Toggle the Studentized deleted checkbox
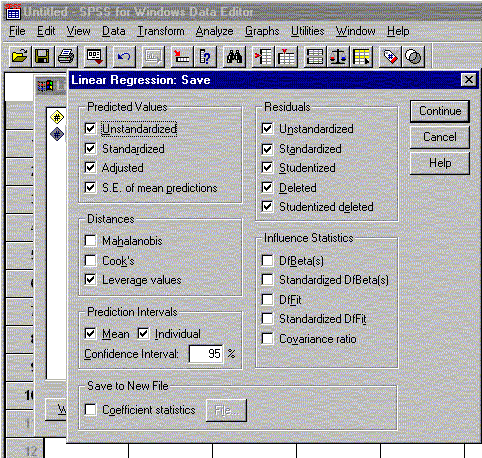The height and width of the screenshot is (458, 482). click(267, 207)
